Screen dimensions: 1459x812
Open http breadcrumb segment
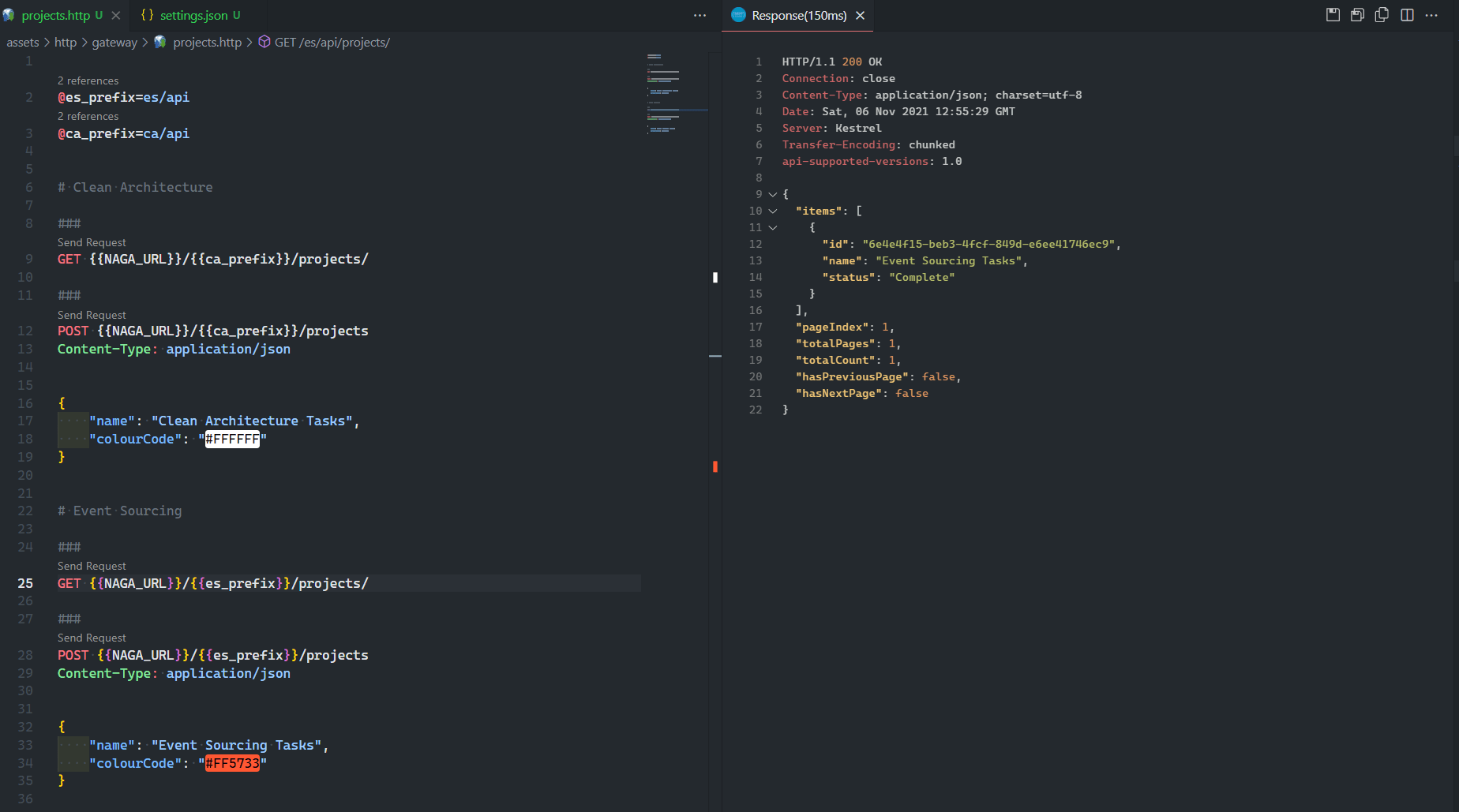tap(66, 43)
